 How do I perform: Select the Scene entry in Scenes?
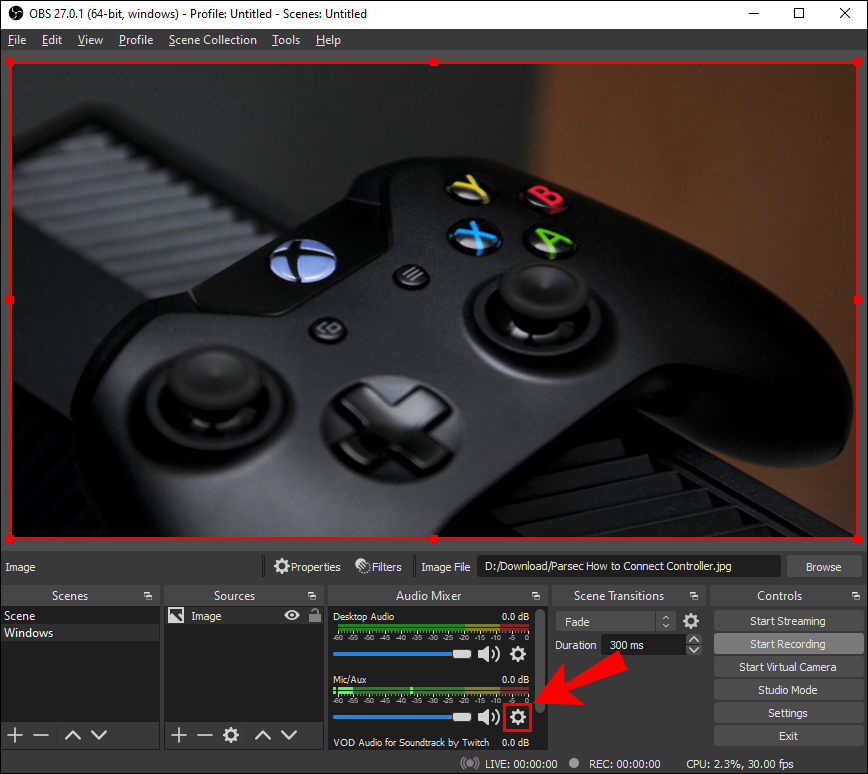tap(80, 616)
